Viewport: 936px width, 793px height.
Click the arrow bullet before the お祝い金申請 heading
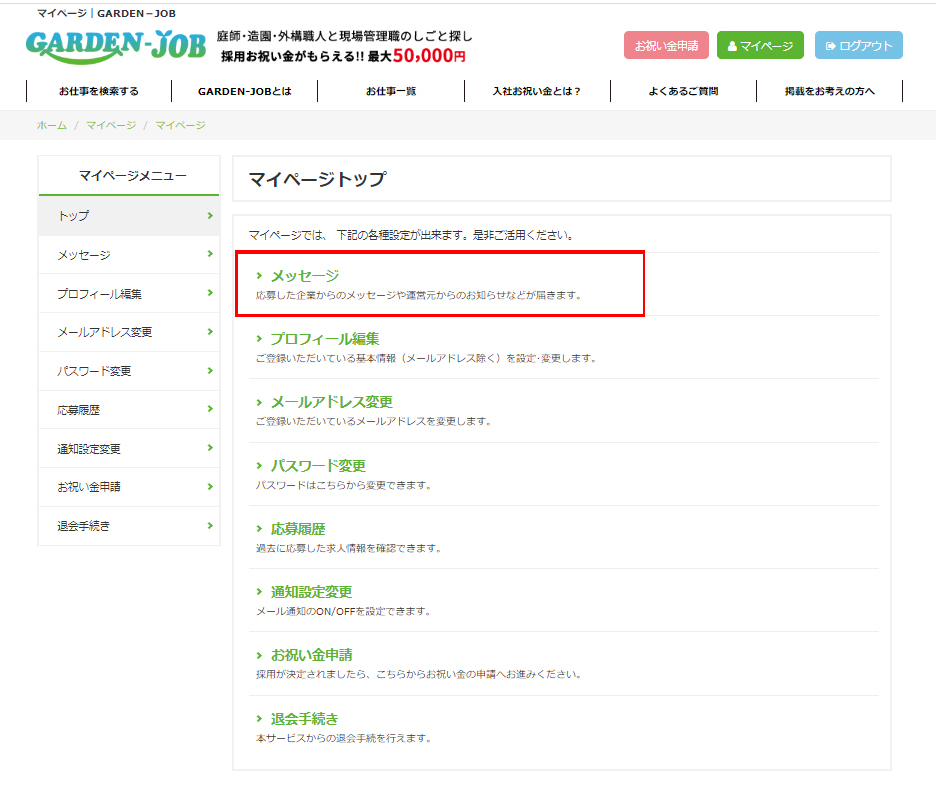(x=259, y=655)
